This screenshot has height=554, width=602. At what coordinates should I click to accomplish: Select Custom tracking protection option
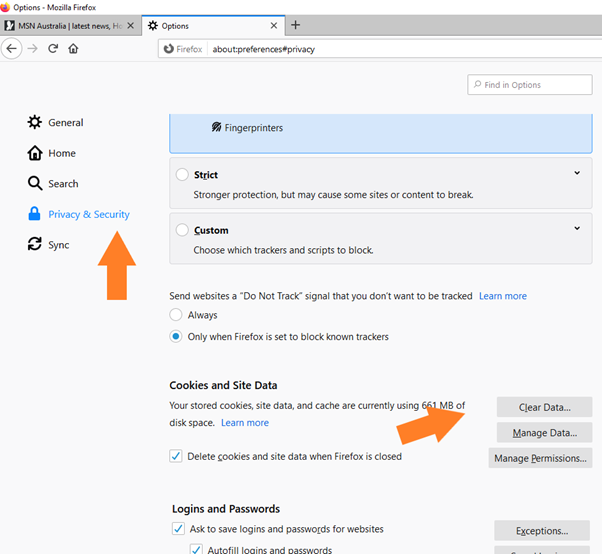pyautogui.click(x=182, y=230)
